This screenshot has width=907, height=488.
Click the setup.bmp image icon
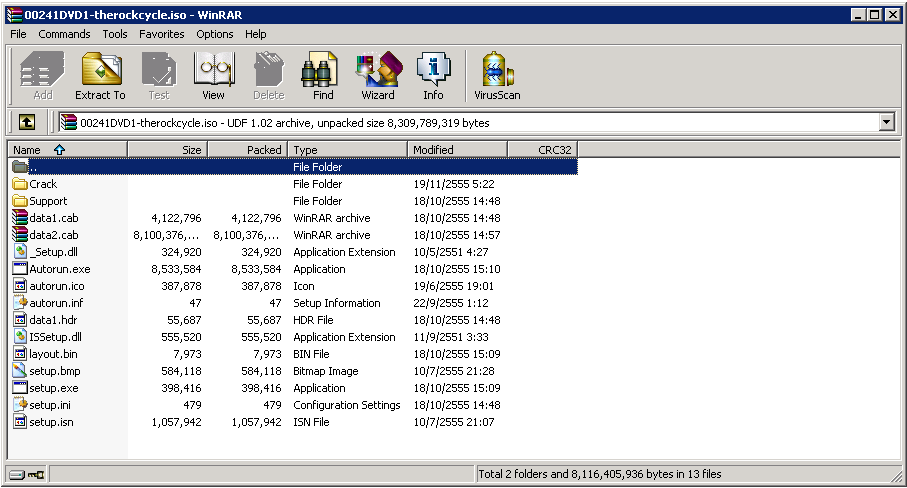point(20,370)
